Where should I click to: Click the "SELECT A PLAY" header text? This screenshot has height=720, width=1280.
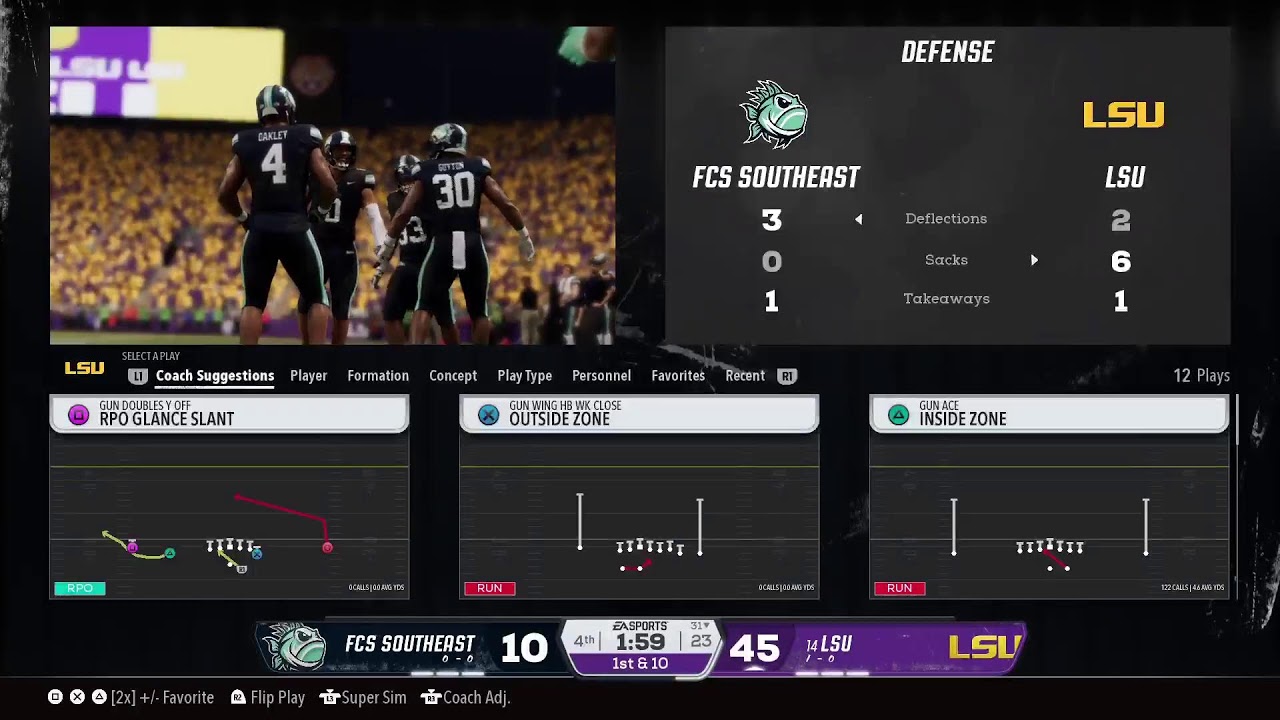click(x=151, y=356)
